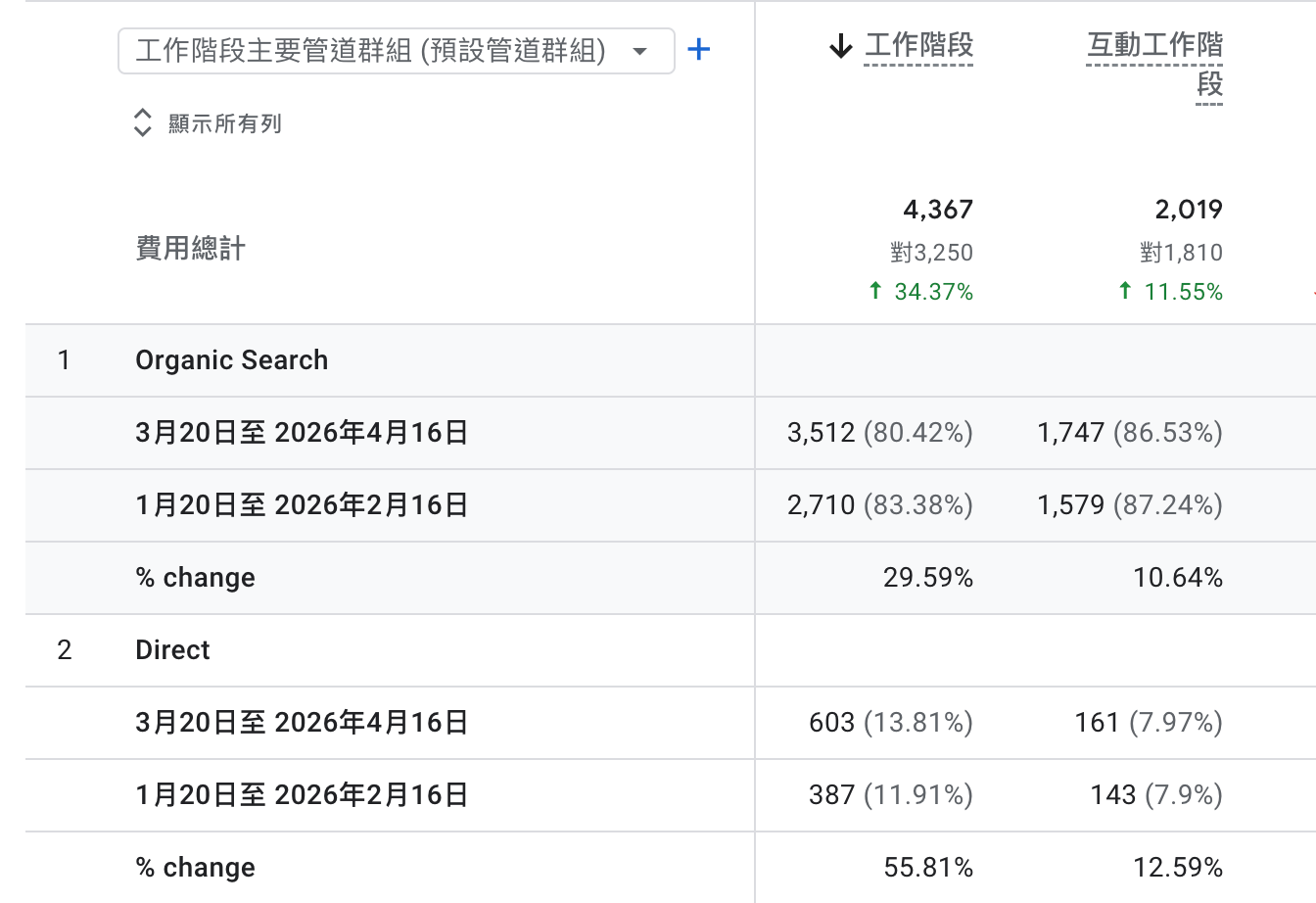The image size is (1316, 903).
Task: Expand the Organic Search comparison rows
Action: coord(231,360)
